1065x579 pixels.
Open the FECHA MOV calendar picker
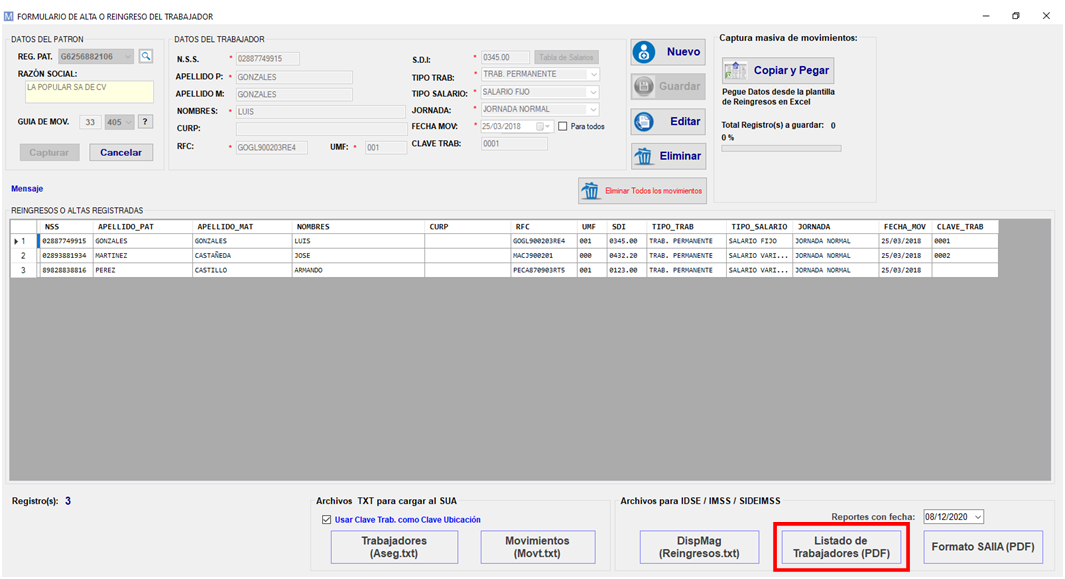tap(543, 126)
